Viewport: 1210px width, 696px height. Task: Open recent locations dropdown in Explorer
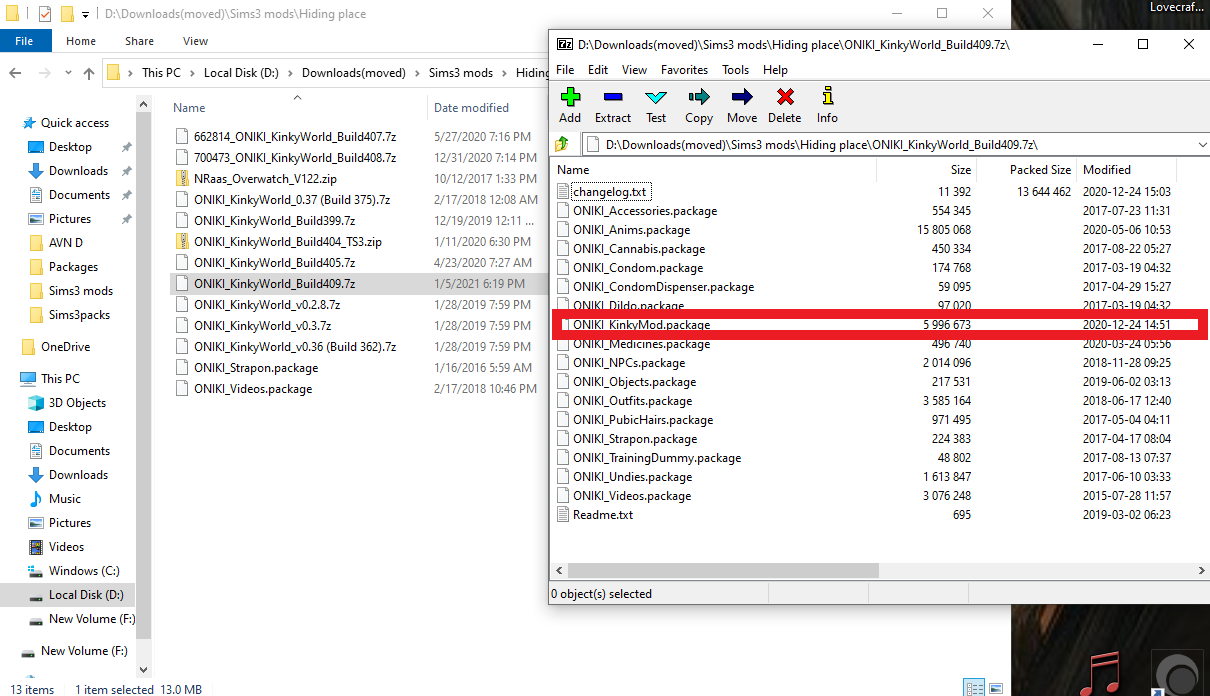point(67,73)
